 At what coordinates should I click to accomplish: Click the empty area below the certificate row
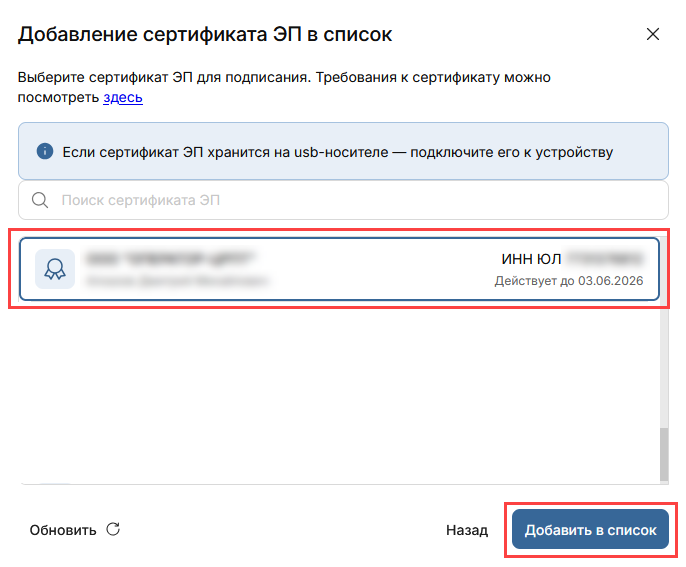point(330,390)
